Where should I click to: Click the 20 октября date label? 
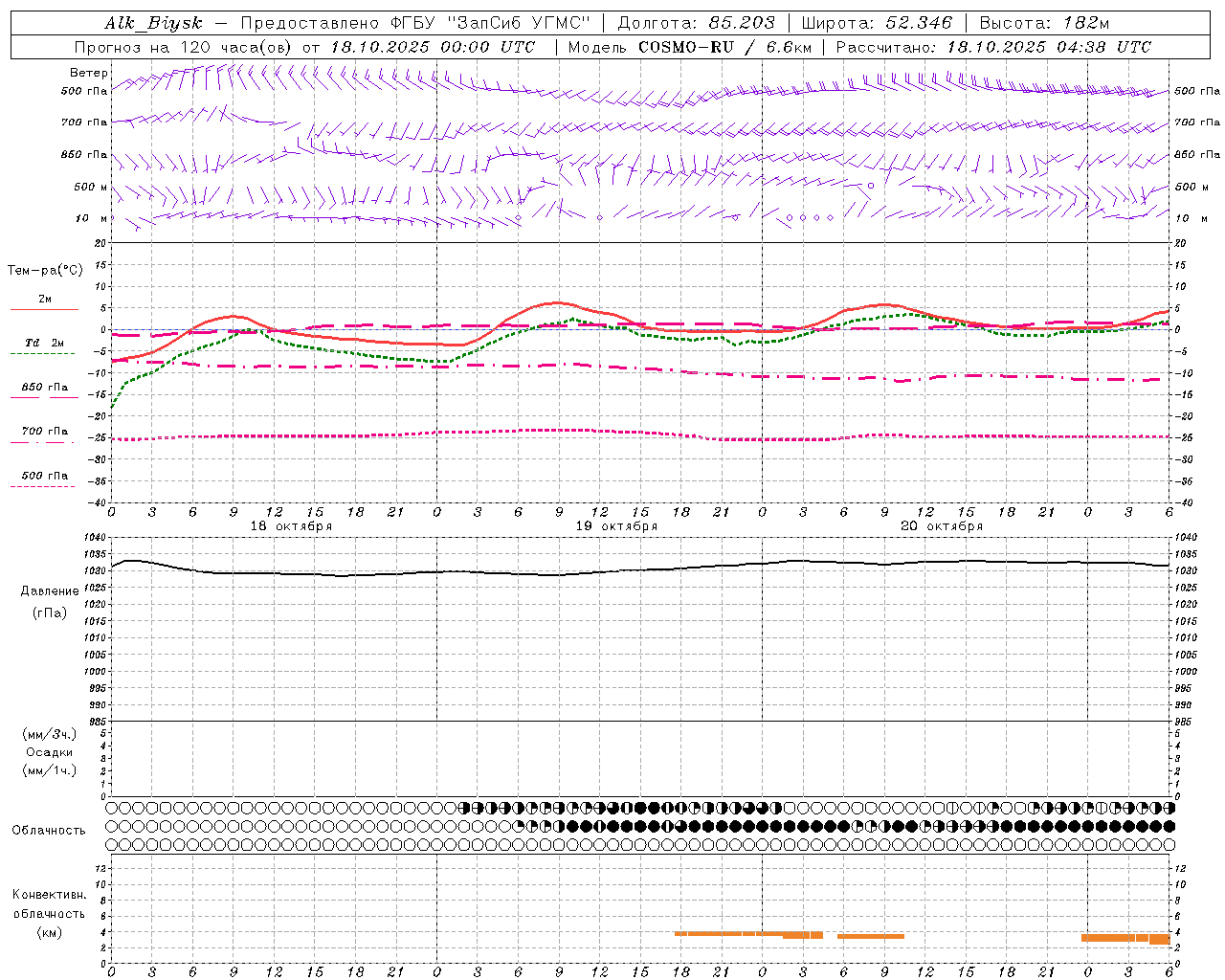pyautogui.click(x=942, y=526)
